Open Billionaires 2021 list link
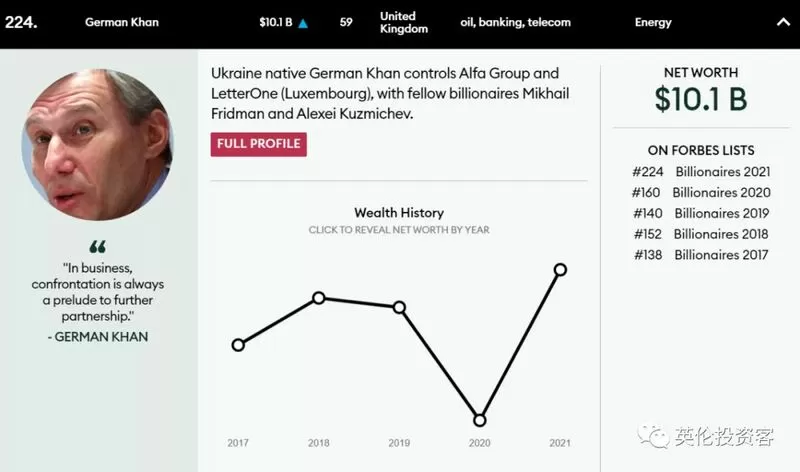 click(x=723, y=172)
